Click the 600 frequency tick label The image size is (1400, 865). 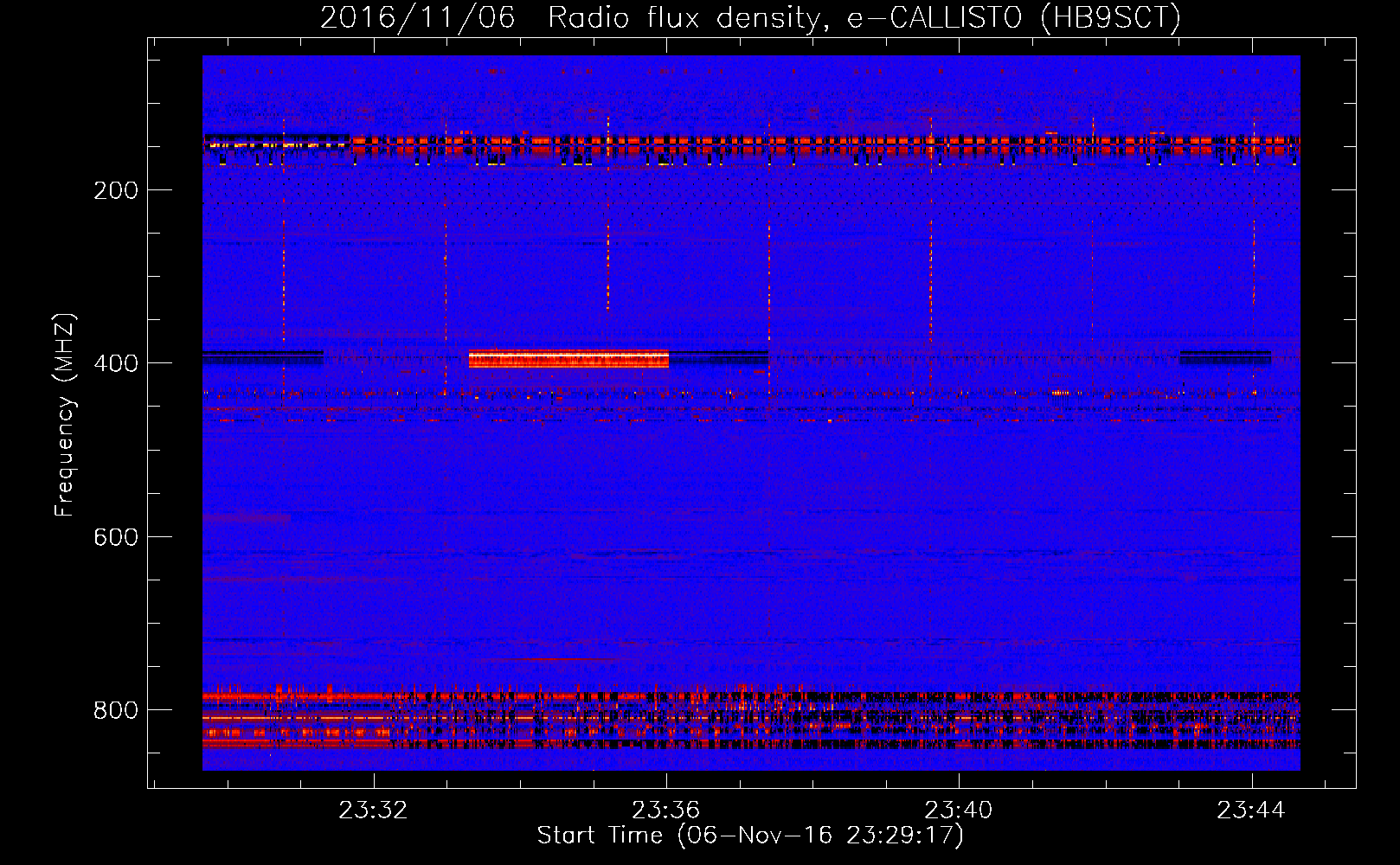tap(116, 537)
